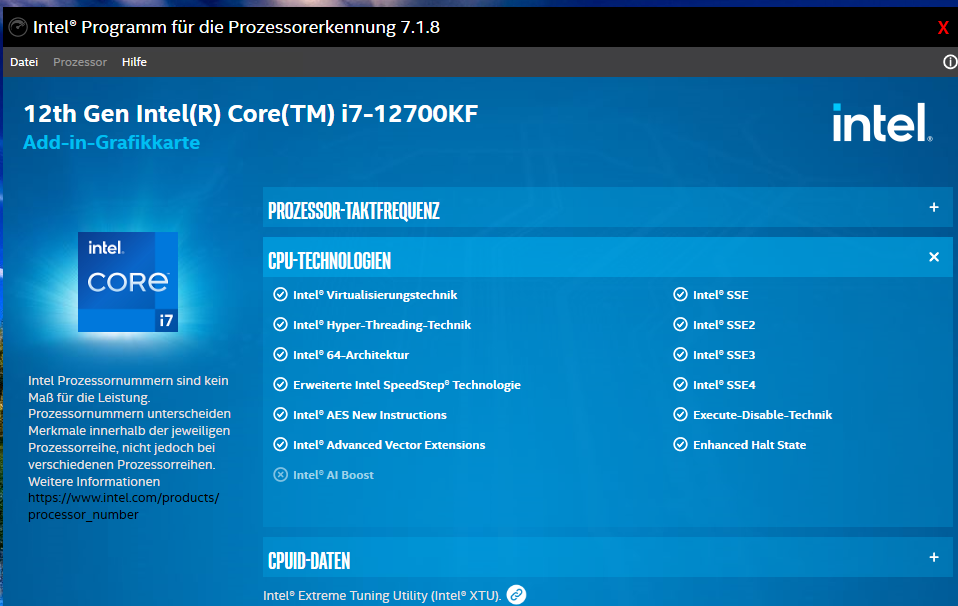Open the intel.com processor_number link

coord(123,506)
